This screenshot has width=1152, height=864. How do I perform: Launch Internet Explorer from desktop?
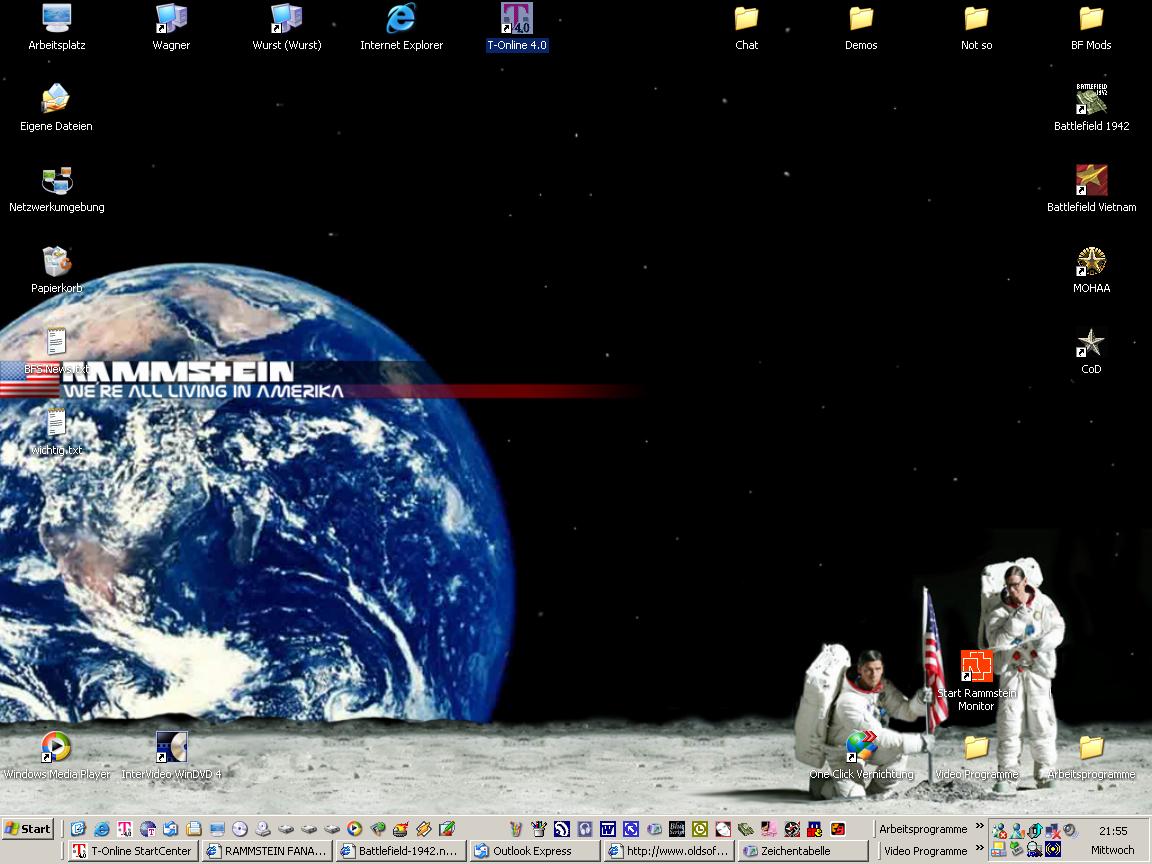pyautogui.click(x=401, y=27)
